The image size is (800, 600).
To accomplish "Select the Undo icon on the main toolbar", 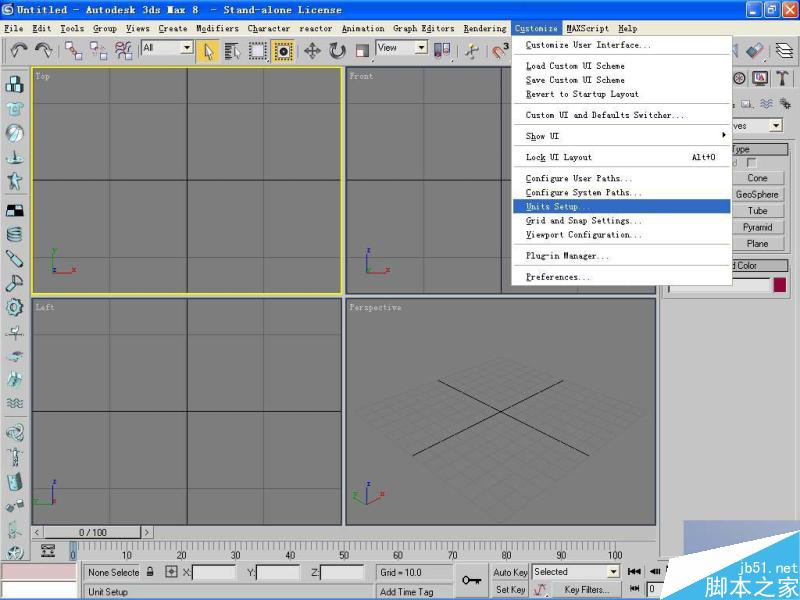I will [x=18, y=50].
